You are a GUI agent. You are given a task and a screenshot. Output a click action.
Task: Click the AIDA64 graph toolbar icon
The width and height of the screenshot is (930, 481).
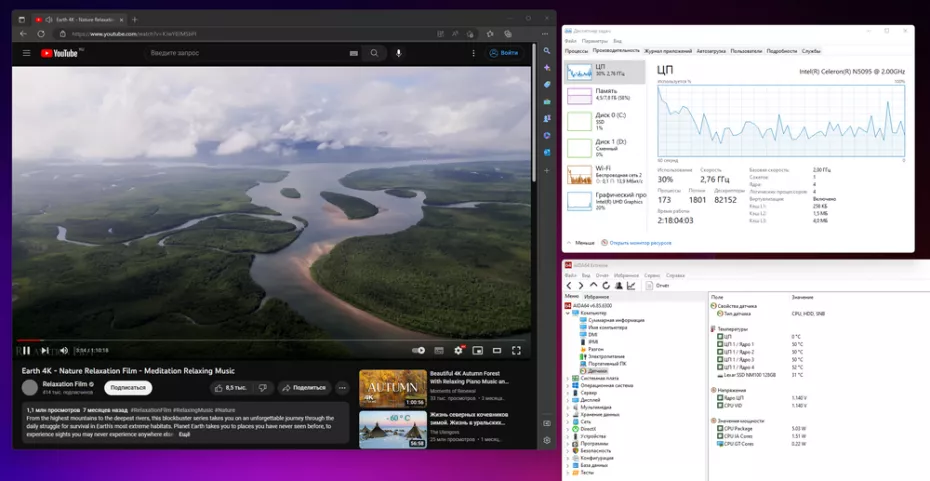pos(630,286)
